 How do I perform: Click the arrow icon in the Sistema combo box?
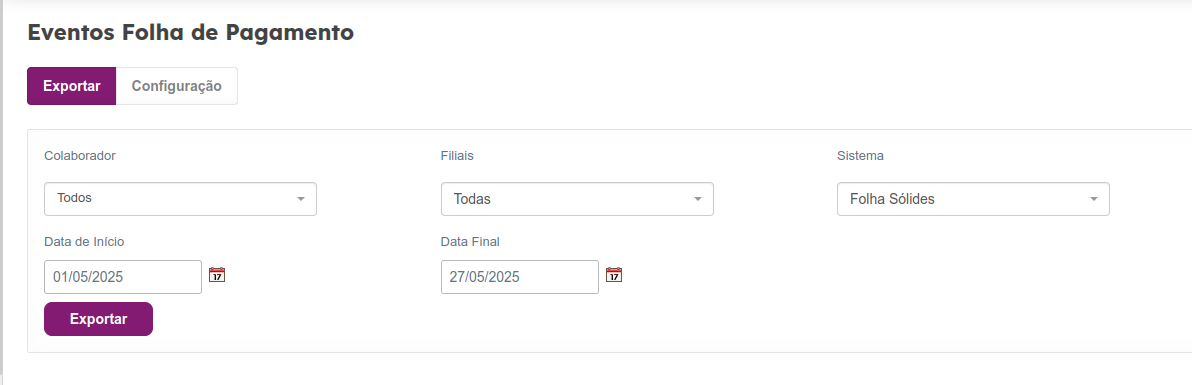coord(1093,199)
